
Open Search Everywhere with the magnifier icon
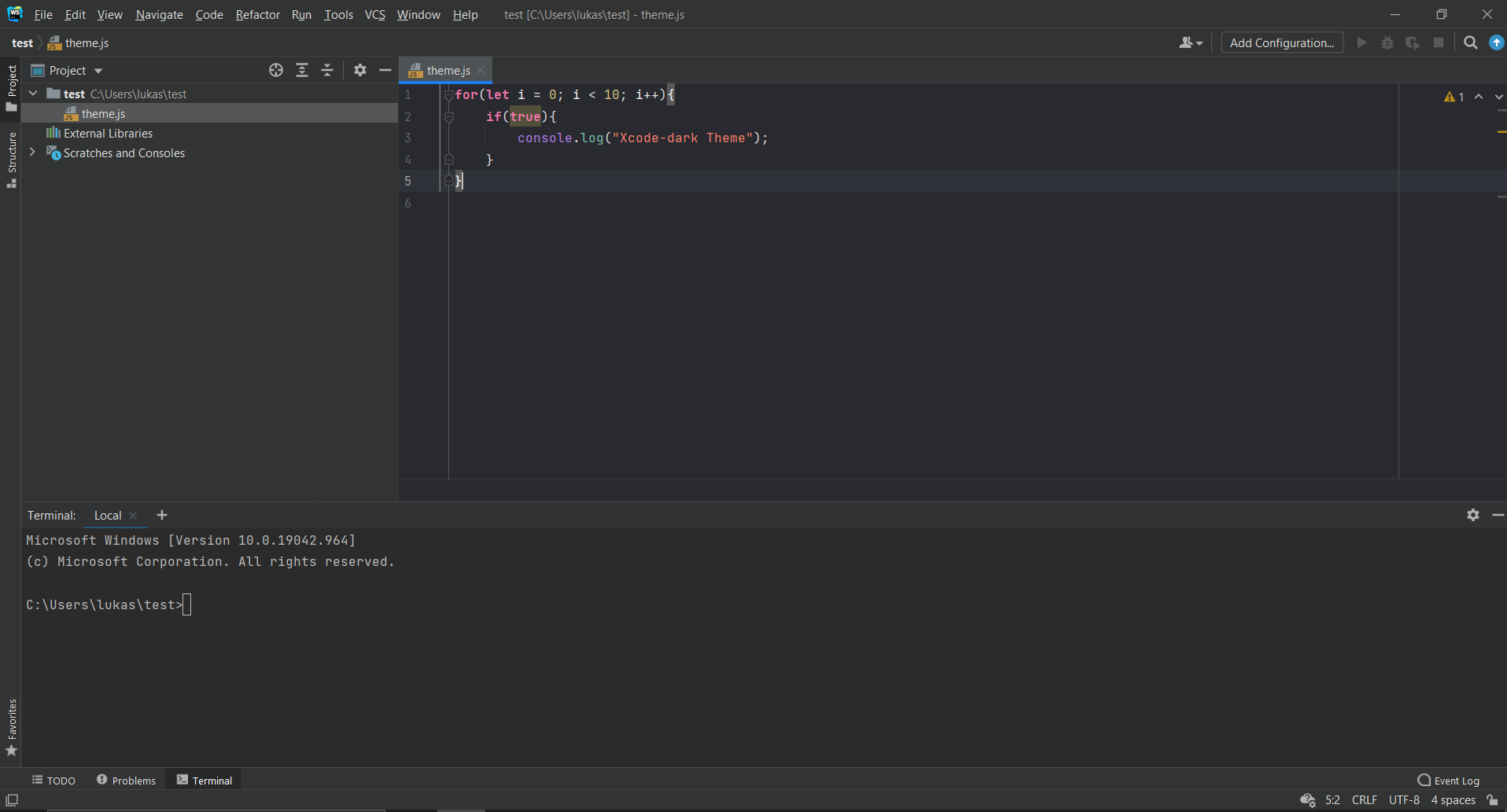click(x=1470, y=42)
